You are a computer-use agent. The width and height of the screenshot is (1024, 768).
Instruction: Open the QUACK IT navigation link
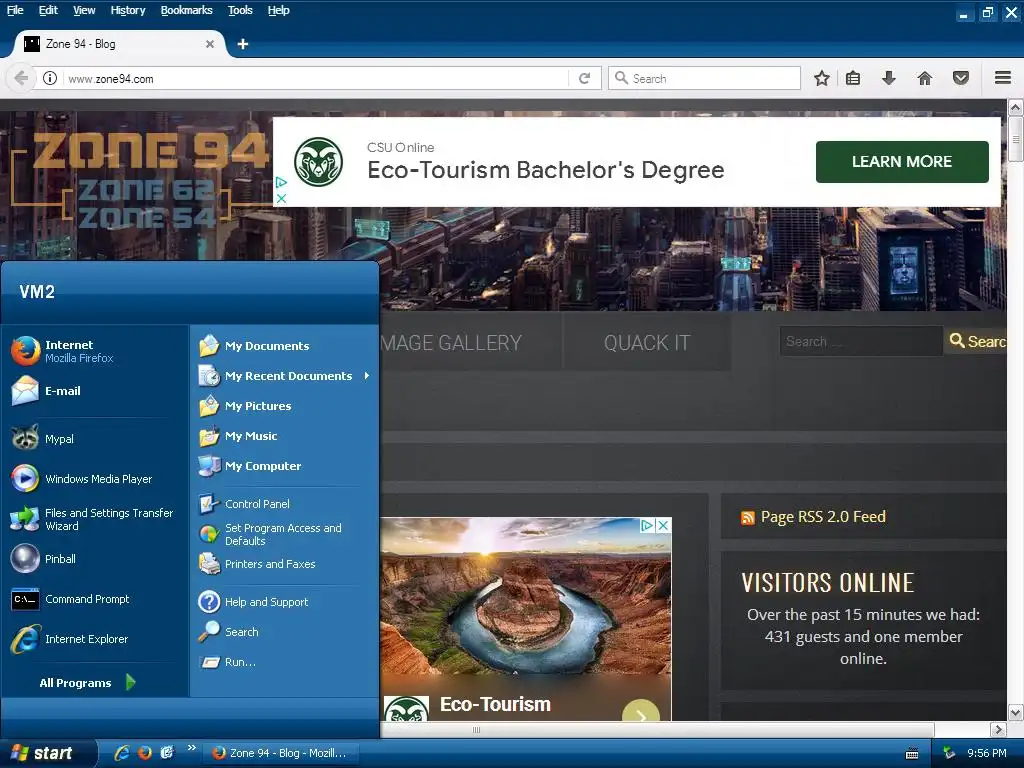pyautogui.click(x=647, y=342)
